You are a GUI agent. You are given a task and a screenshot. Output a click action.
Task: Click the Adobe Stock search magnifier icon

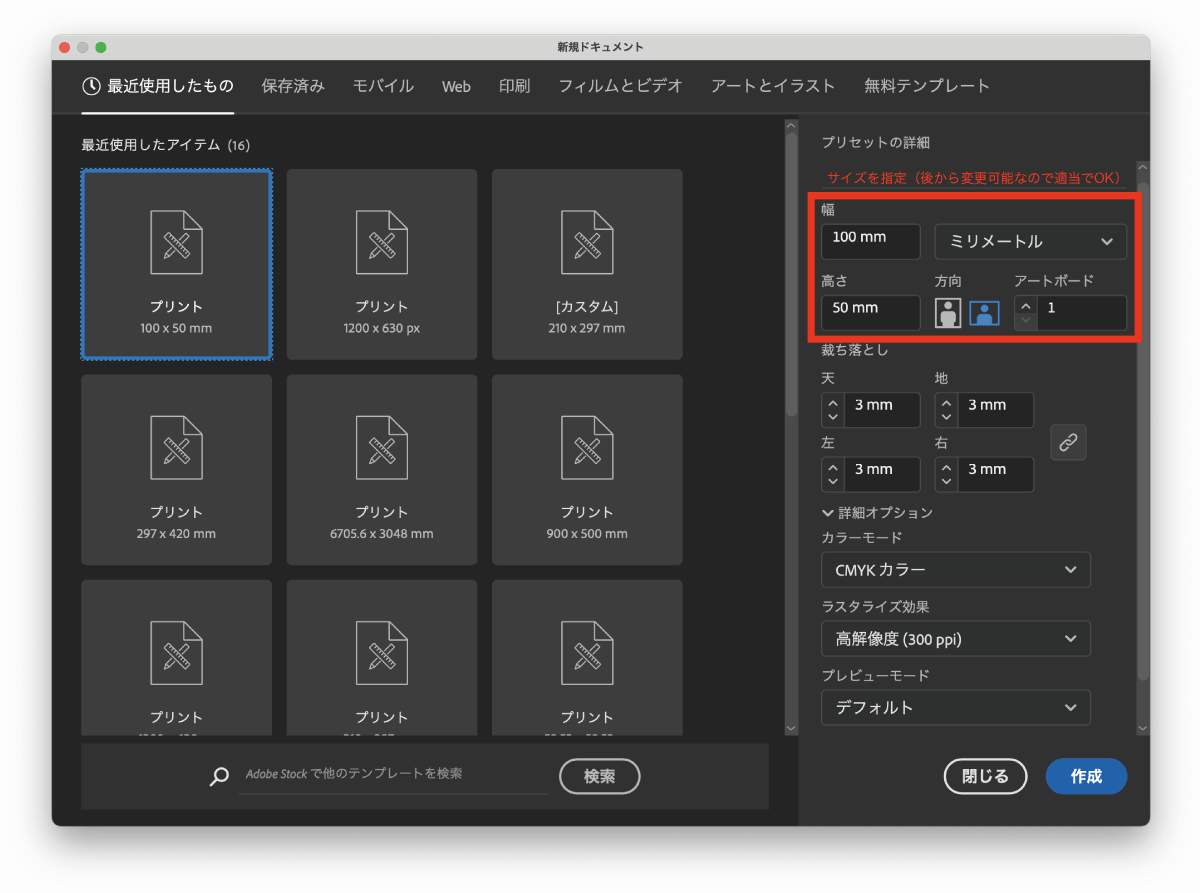coord(219,776)
